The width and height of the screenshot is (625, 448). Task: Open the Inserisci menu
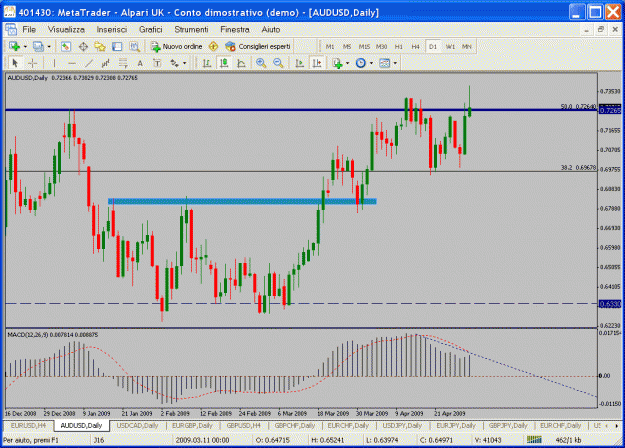click(x=112, y=29)
